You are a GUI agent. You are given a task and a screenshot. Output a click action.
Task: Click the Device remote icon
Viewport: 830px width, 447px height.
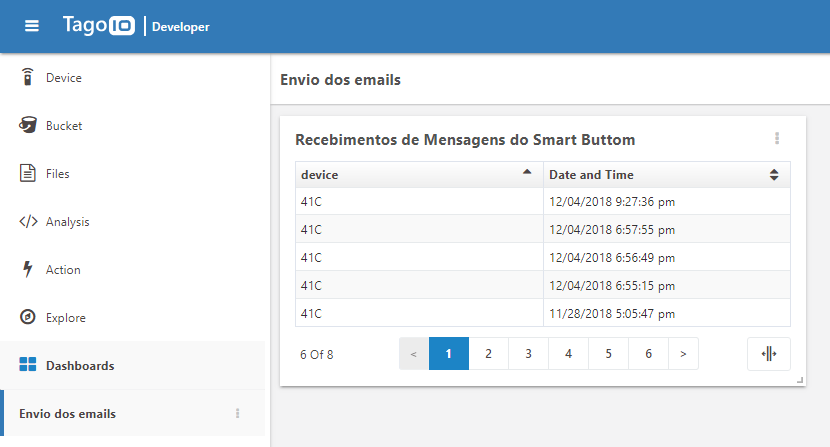[x=28, y=77]
